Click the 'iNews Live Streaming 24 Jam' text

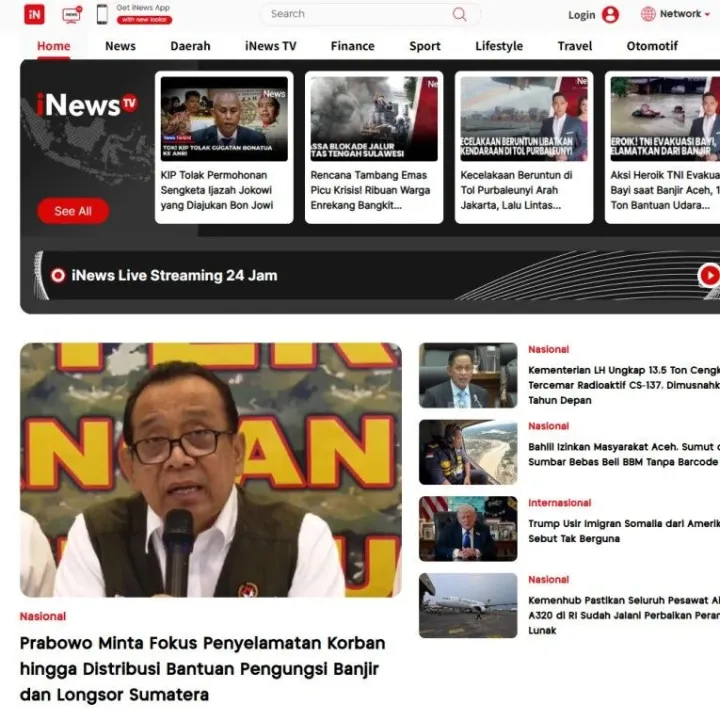click(174, 276)
